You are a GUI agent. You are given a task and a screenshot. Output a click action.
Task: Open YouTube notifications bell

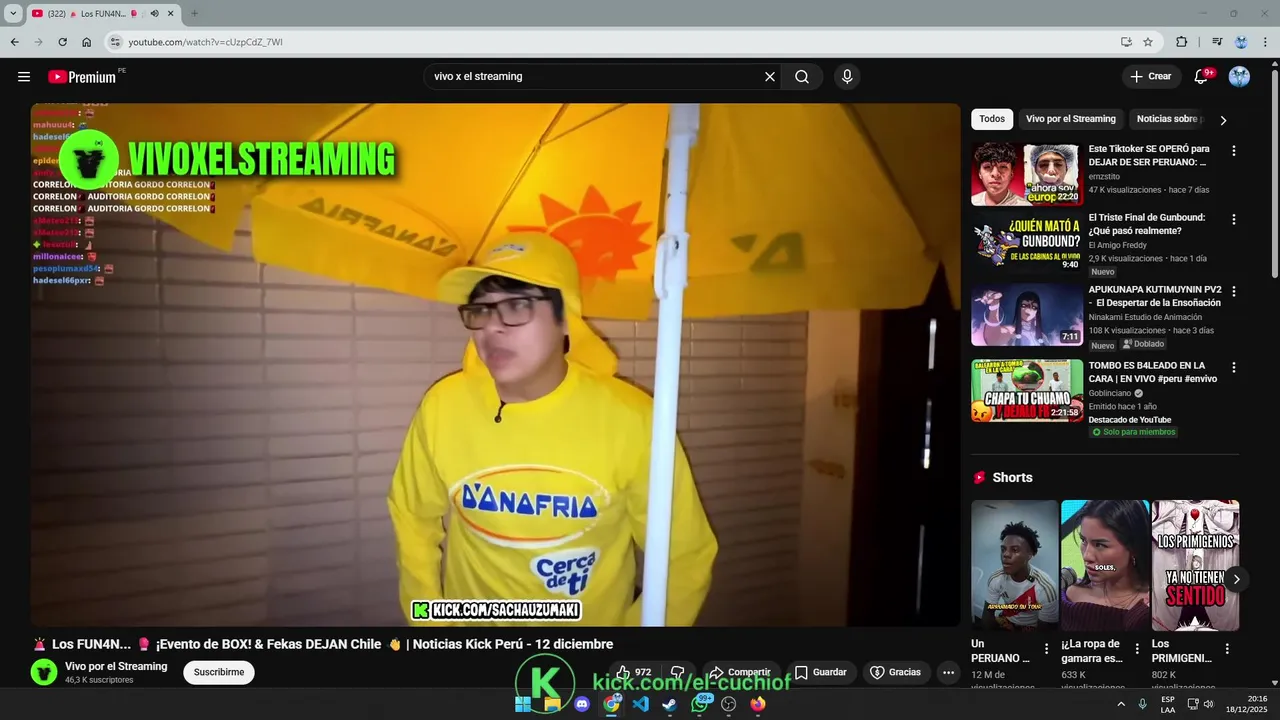[x=1202, y=77]
